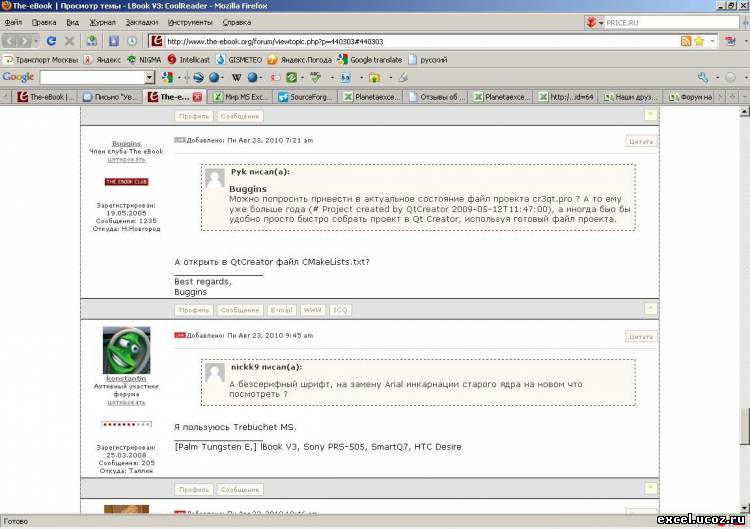
Task: Click the Google toolbar green share icon
Action: (292, 77)
